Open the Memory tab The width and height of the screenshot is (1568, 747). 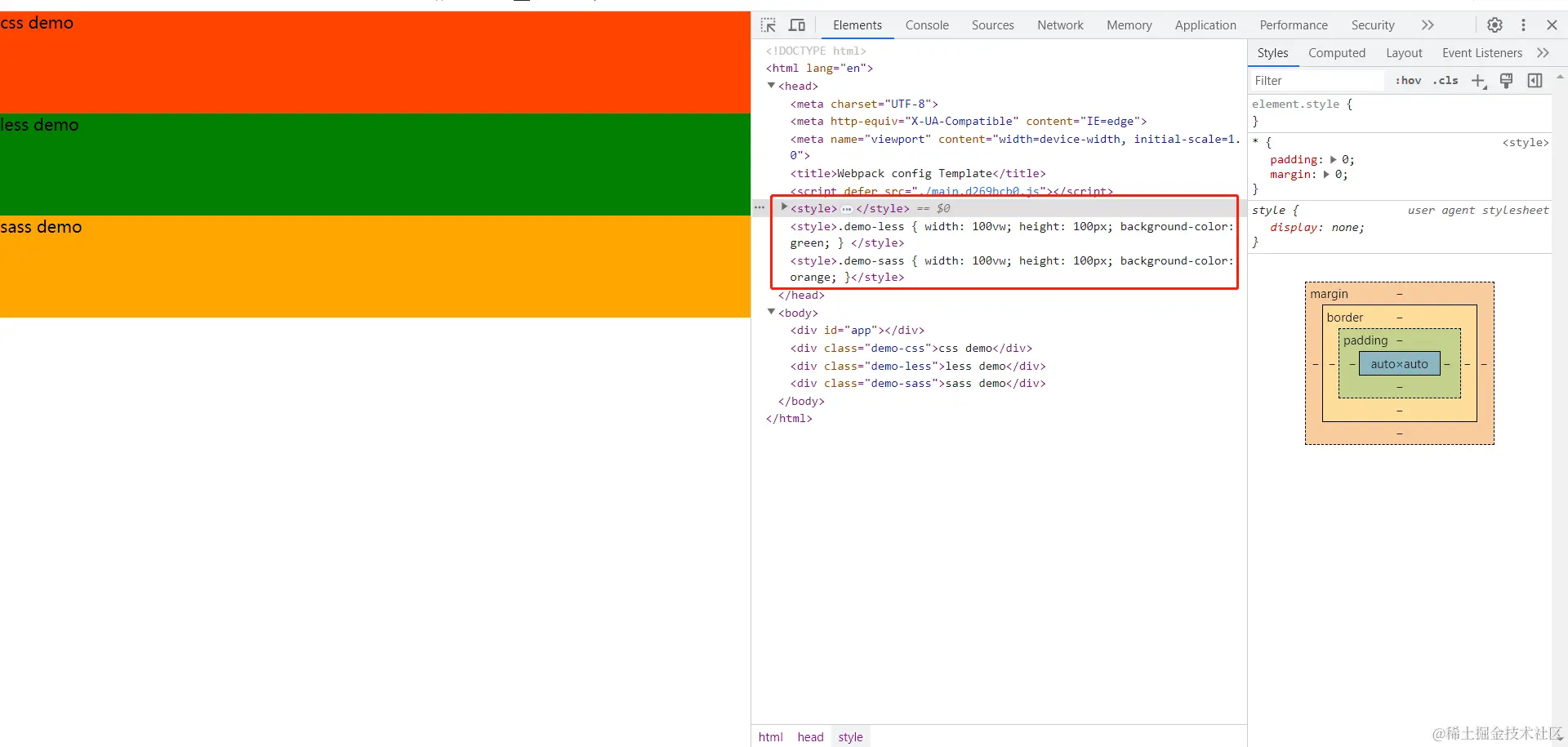tap(1129, 25)
